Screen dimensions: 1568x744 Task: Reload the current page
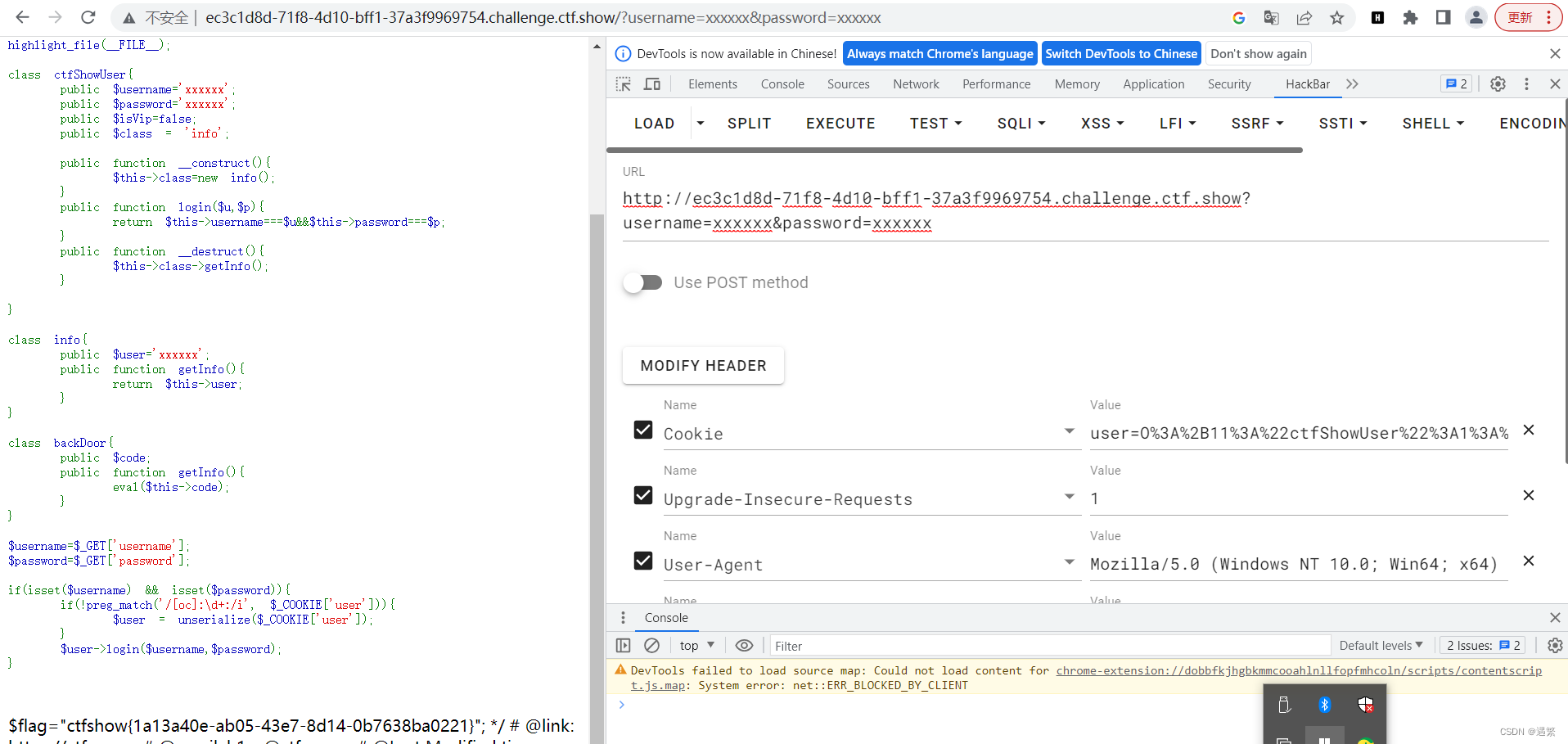coord(88,17)
